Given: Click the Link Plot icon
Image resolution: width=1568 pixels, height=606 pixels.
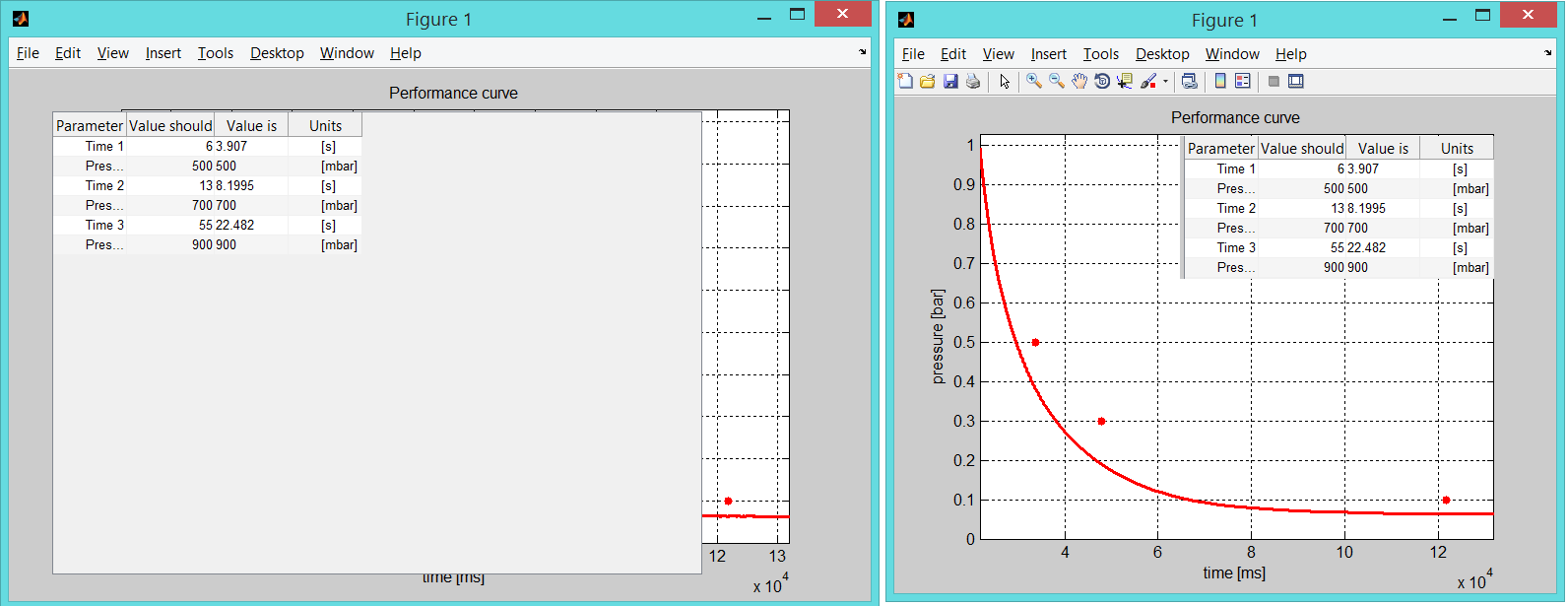Looking at the screenshot, I should tap(1190, 82).
